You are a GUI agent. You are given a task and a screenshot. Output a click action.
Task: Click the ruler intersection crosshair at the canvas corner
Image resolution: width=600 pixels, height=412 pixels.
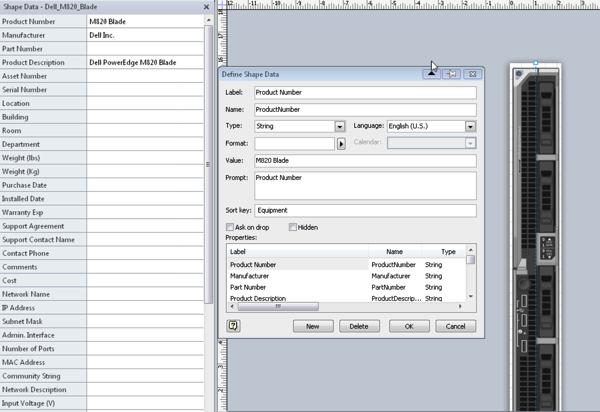[x=222, y=4]
